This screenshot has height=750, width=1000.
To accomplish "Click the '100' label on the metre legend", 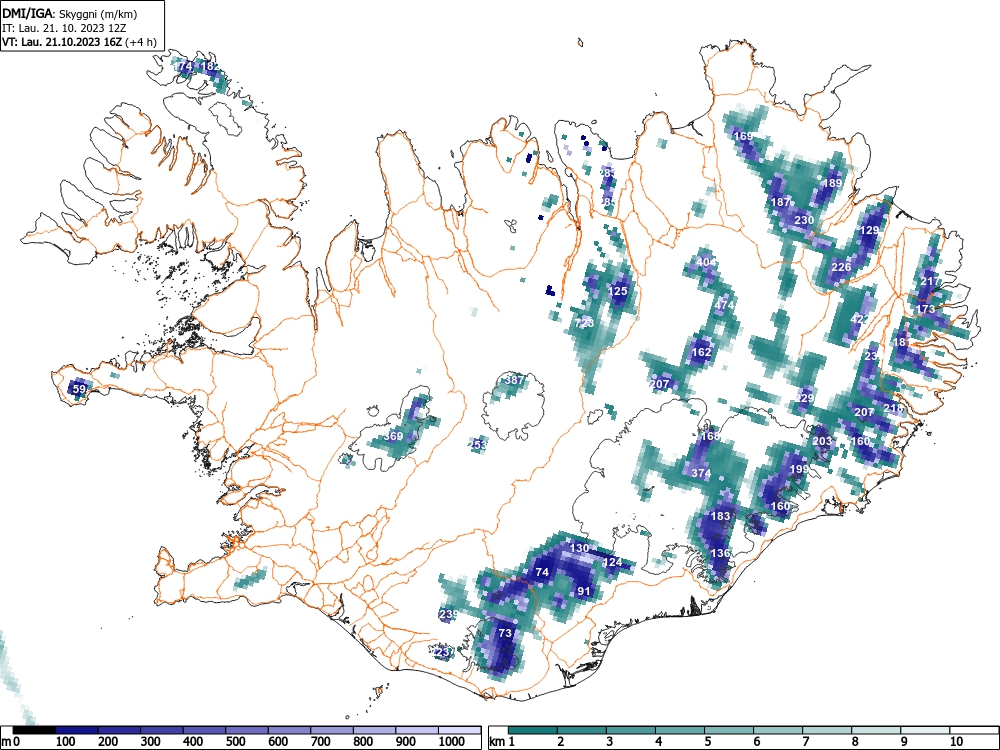I will [x=66, y=742].
